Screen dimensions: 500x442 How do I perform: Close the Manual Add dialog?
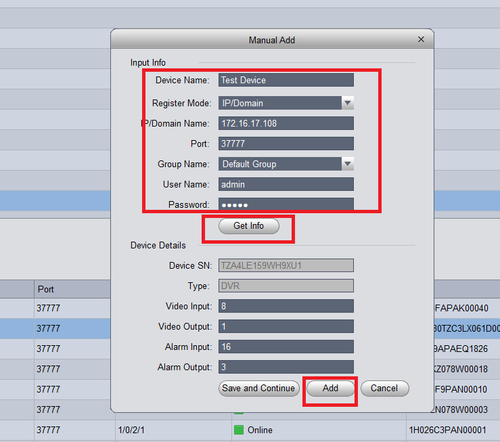point(421,39)
